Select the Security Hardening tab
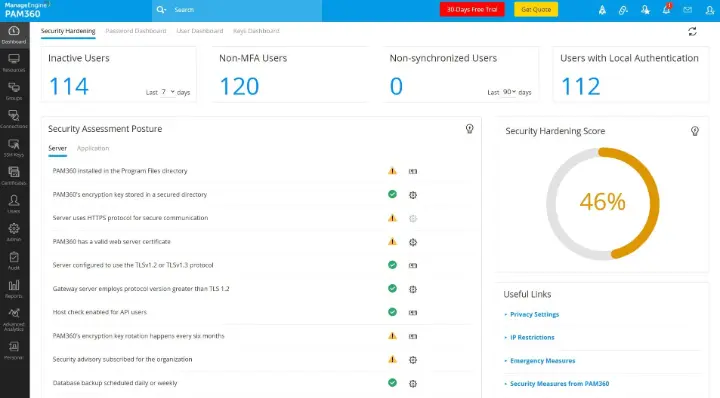 [68, 31]
